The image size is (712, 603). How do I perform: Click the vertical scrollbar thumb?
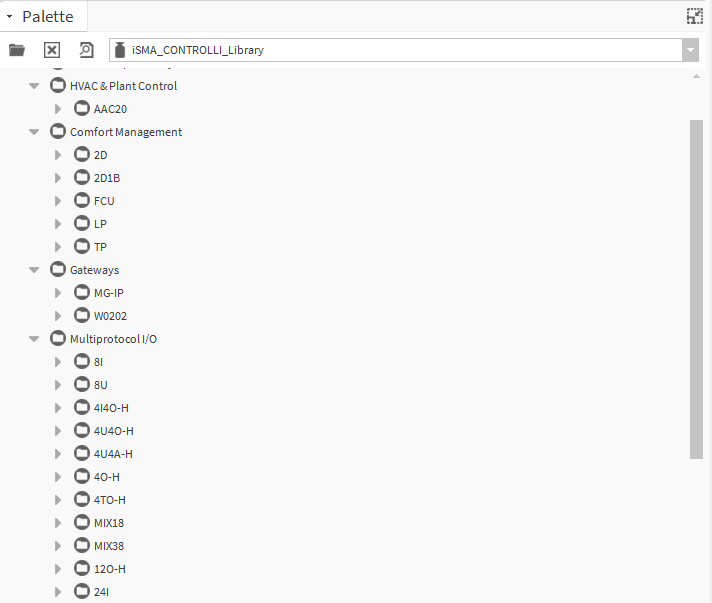tap(696, 290)
